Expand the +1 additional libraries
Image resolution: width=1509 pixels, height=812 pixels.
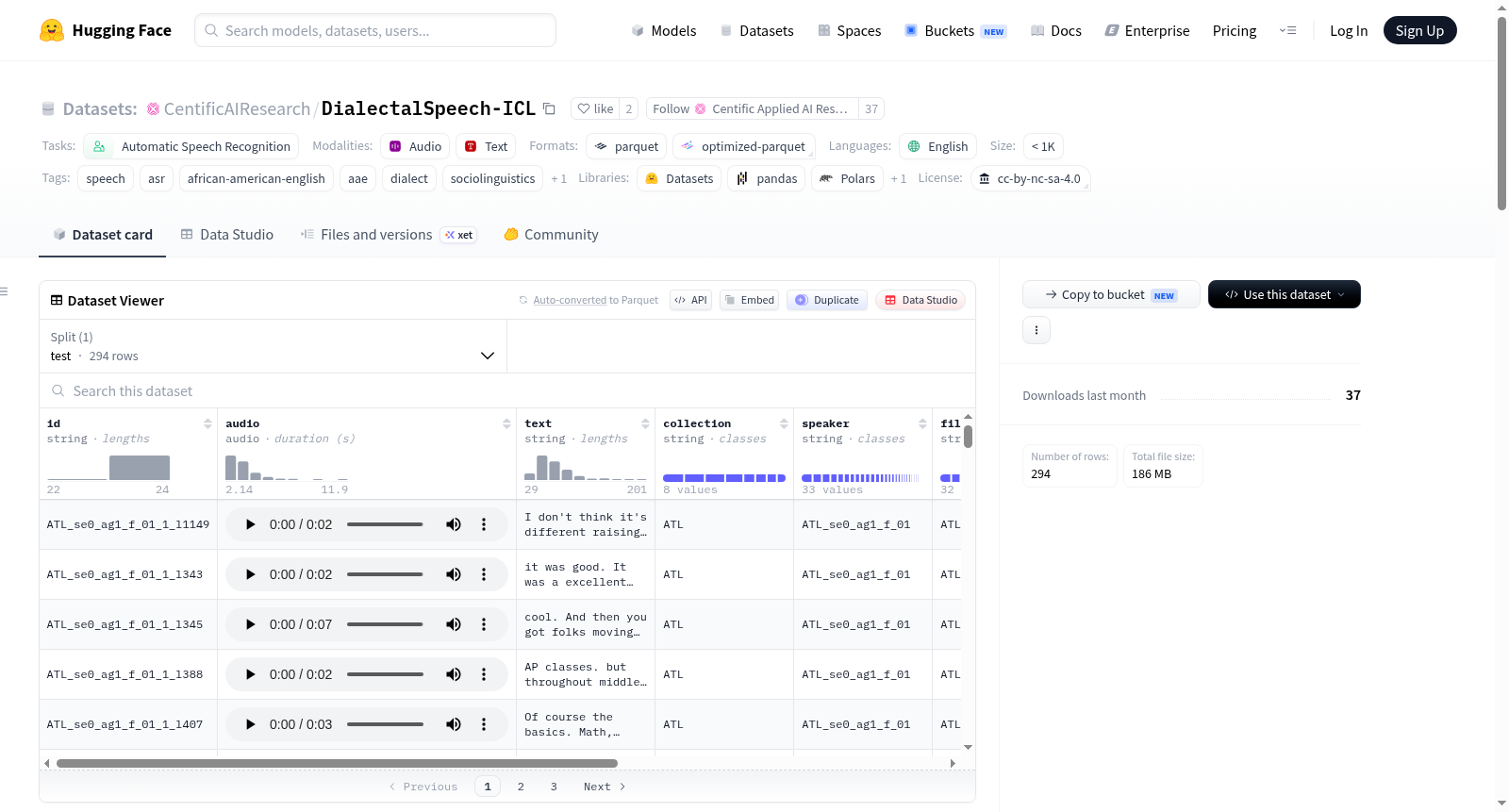pos(898,178)
